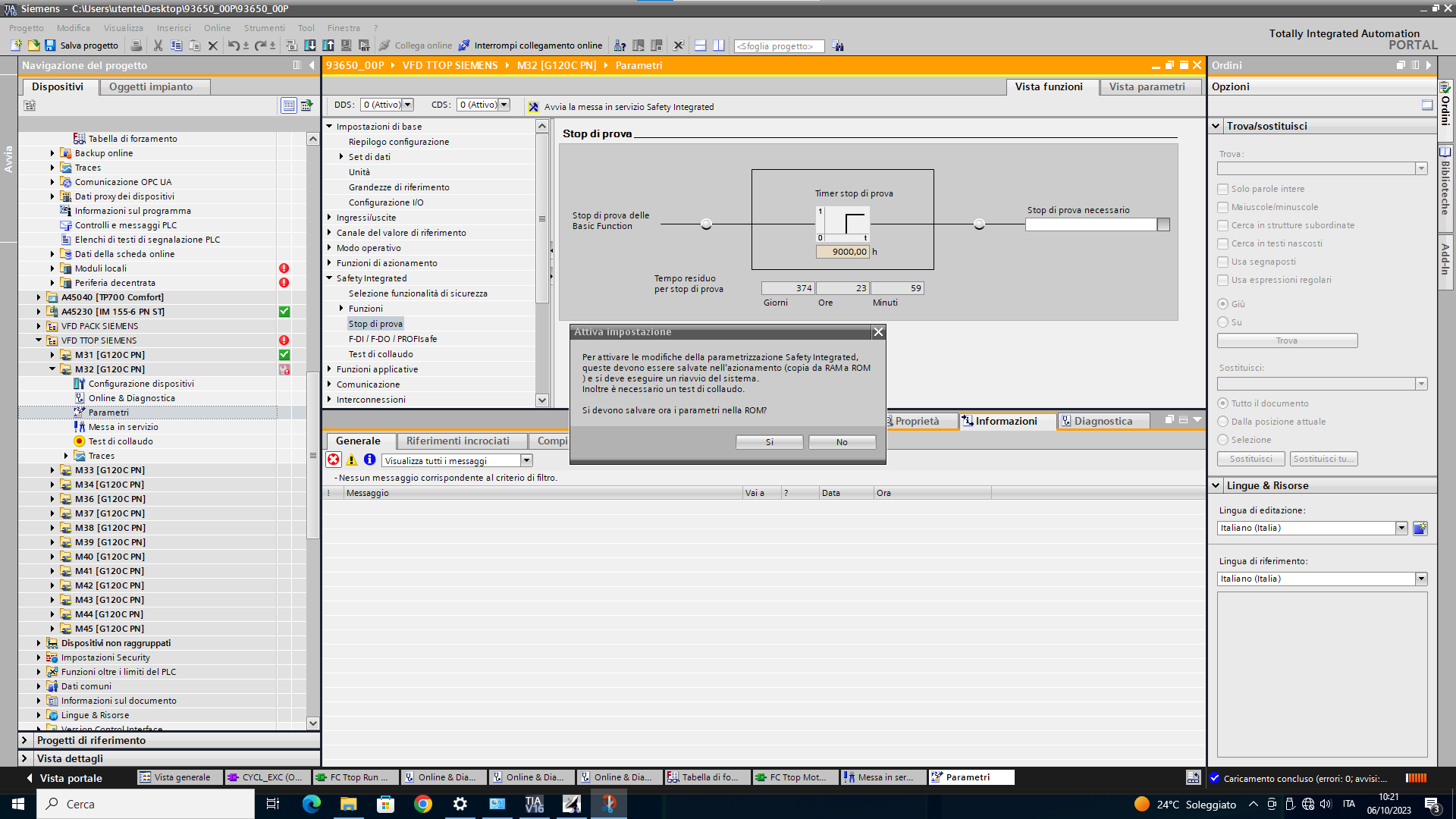The height and width of the screenshot is (819, 1456).
Task: Click the yellow warning filter icon
Action: point(352,460)
